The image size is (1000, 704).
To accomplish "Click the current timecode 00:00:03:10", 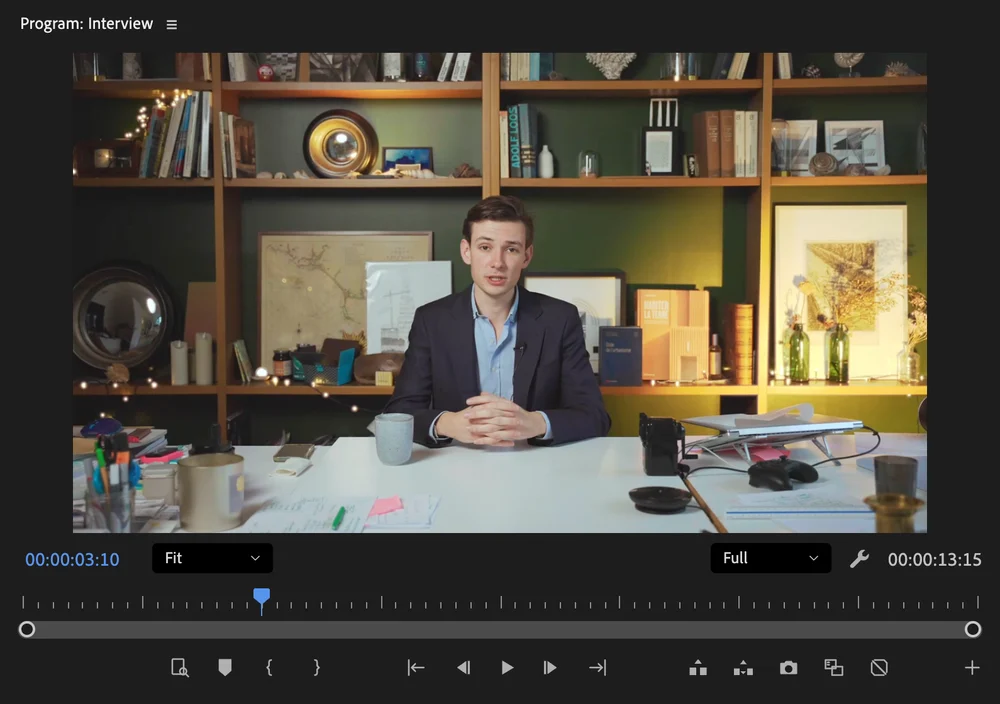I will [x=72, y=559].
